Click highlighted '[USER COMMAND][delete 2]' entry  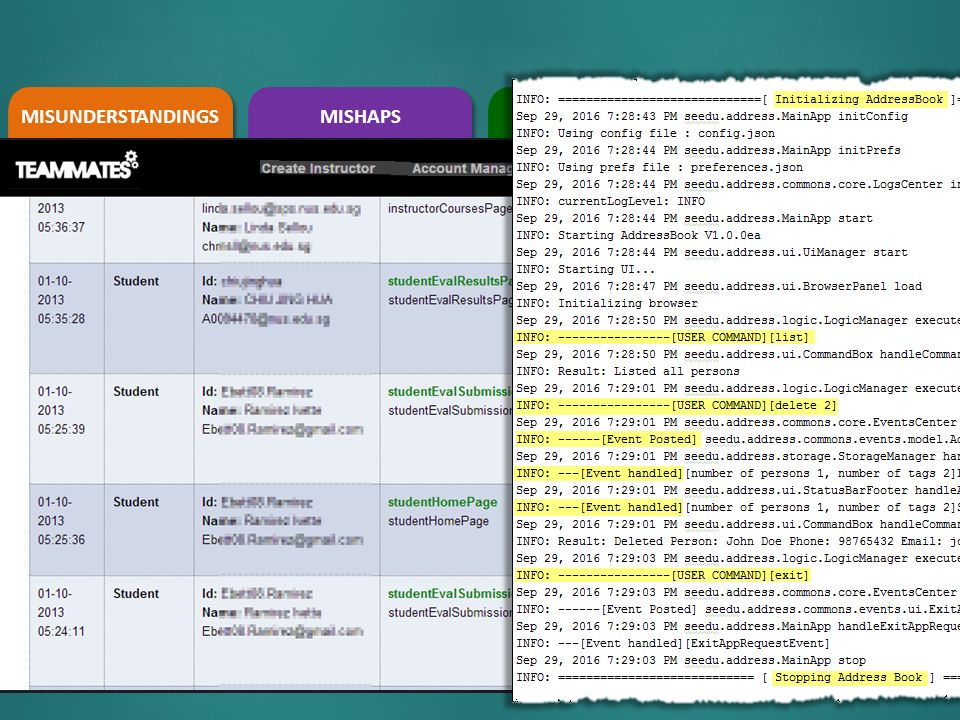[677, 405]
